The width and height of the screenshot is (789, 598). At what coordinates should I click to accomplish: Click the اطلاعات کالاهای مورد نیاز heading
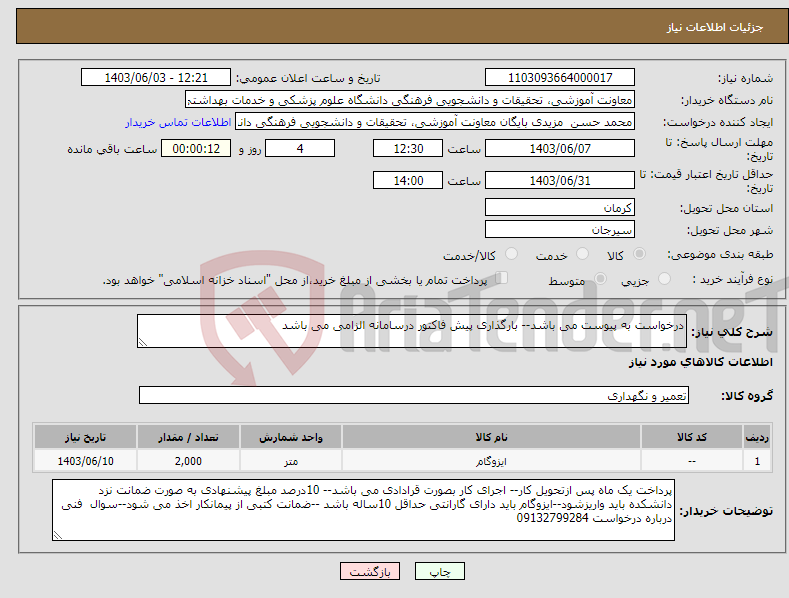click(700, 362)
